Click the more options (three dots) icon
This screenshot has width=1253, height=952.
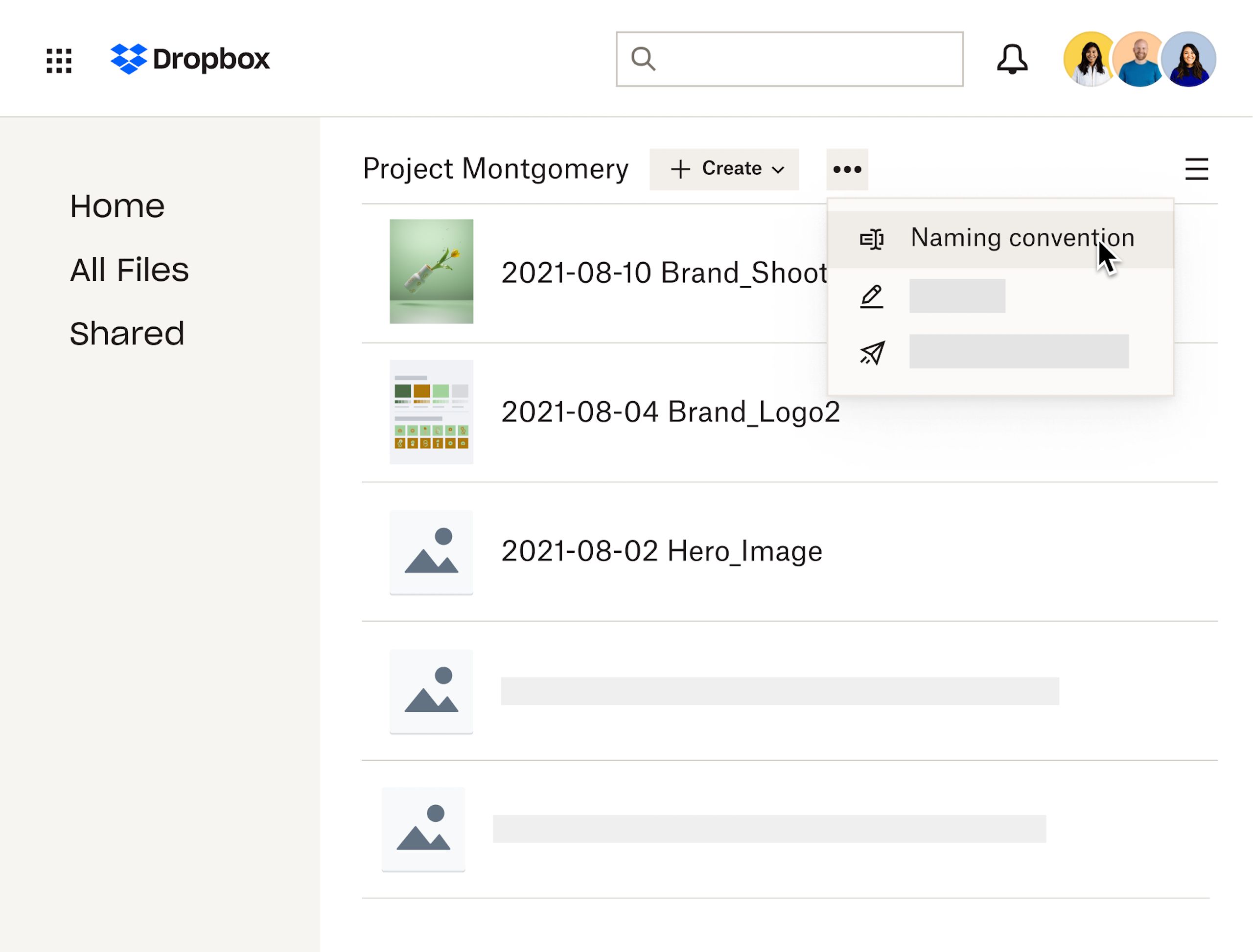847,168
